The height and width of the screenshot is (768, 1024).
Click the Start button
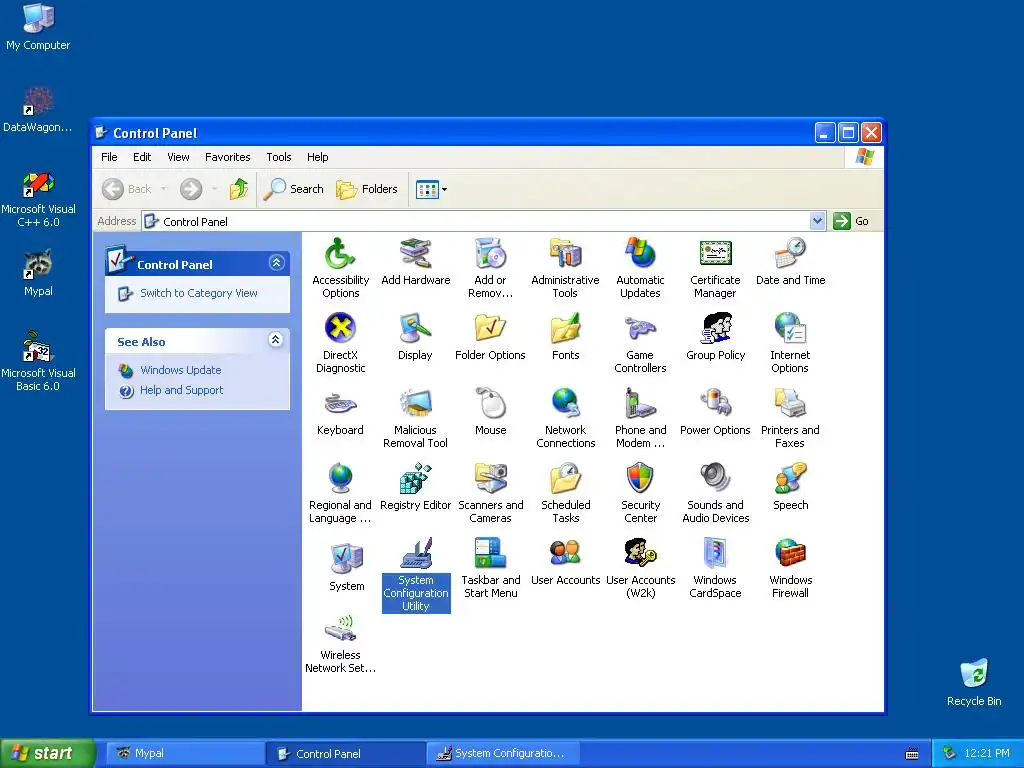click(48, 753)
